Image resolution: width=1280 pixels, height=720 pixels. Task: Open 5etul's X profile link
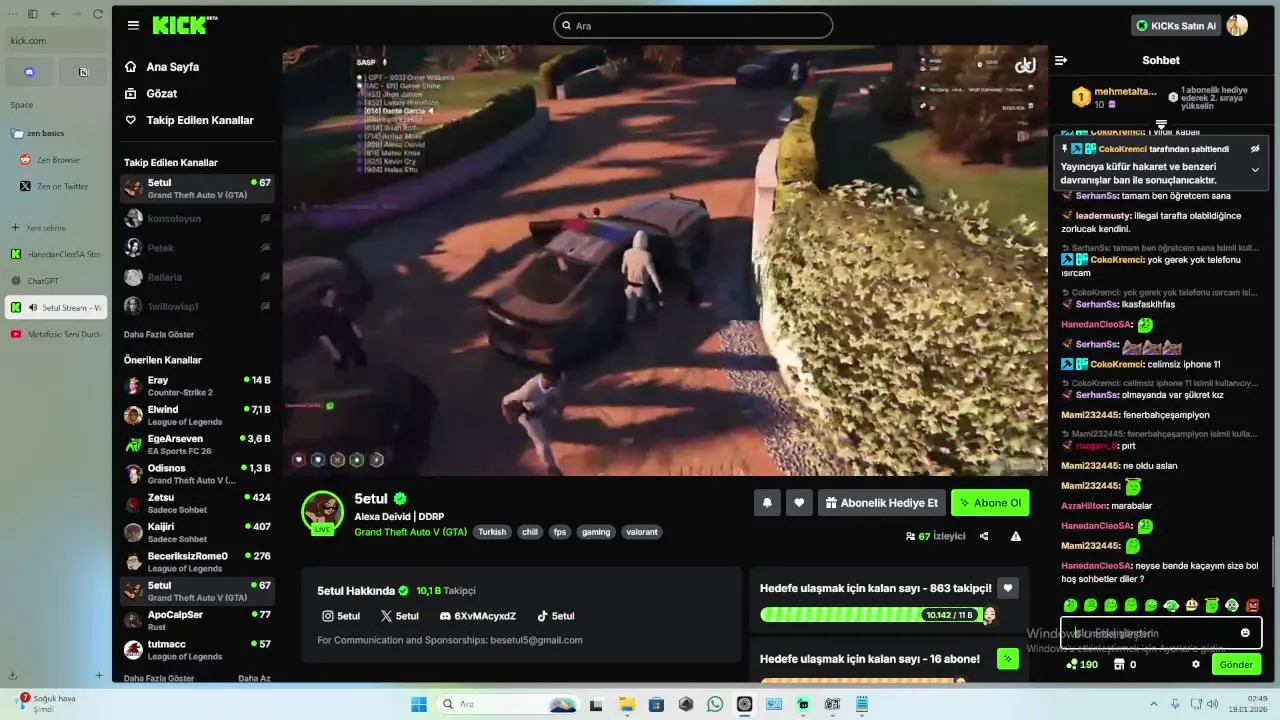pyautogui.click(x=400, y=616)
